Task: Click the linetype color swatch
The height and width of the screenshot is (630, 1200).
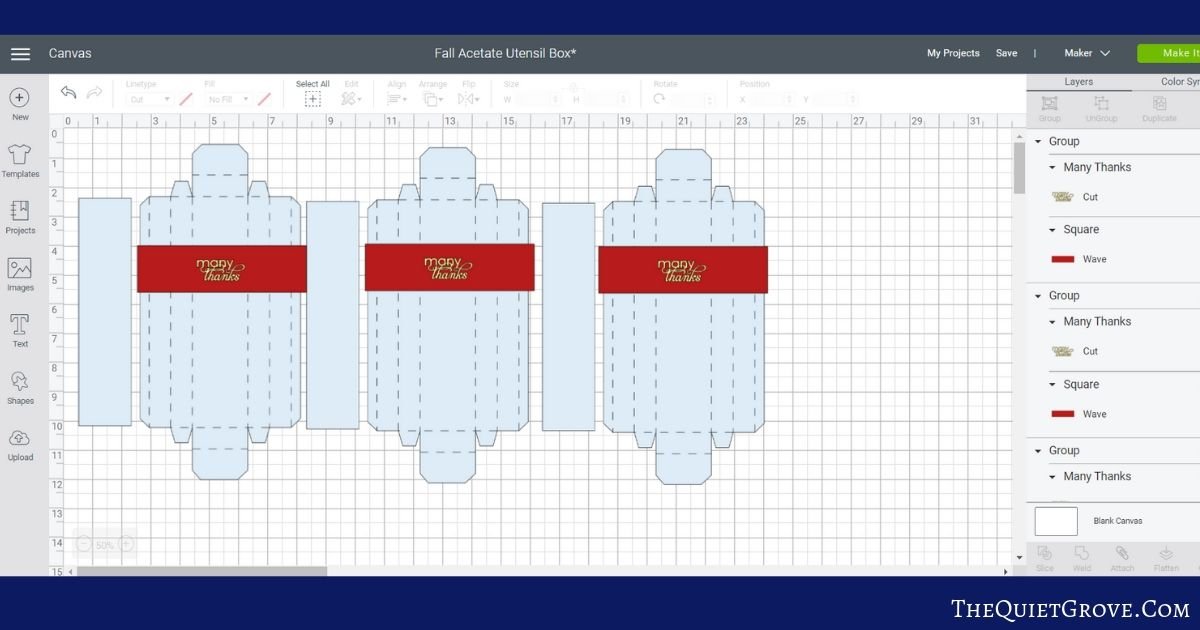Action: coord(185,100)
